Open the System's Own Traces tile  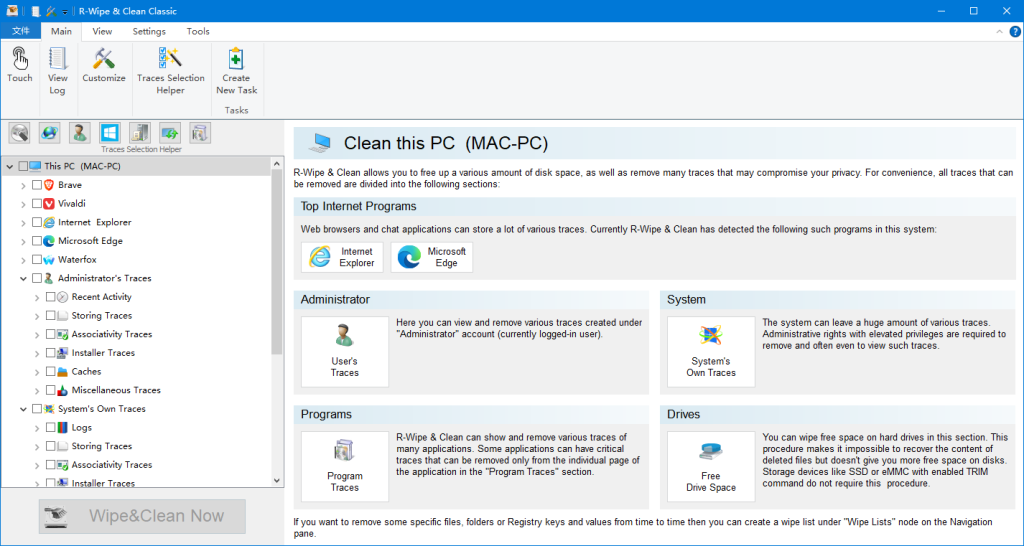[x=711, y=352]
